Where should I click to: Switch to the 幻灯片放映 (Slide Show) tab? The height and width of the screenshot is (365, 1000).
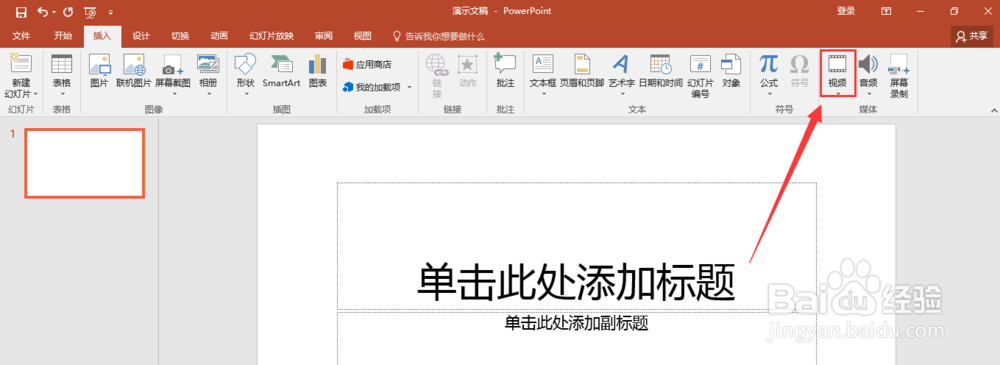(272, 36)
